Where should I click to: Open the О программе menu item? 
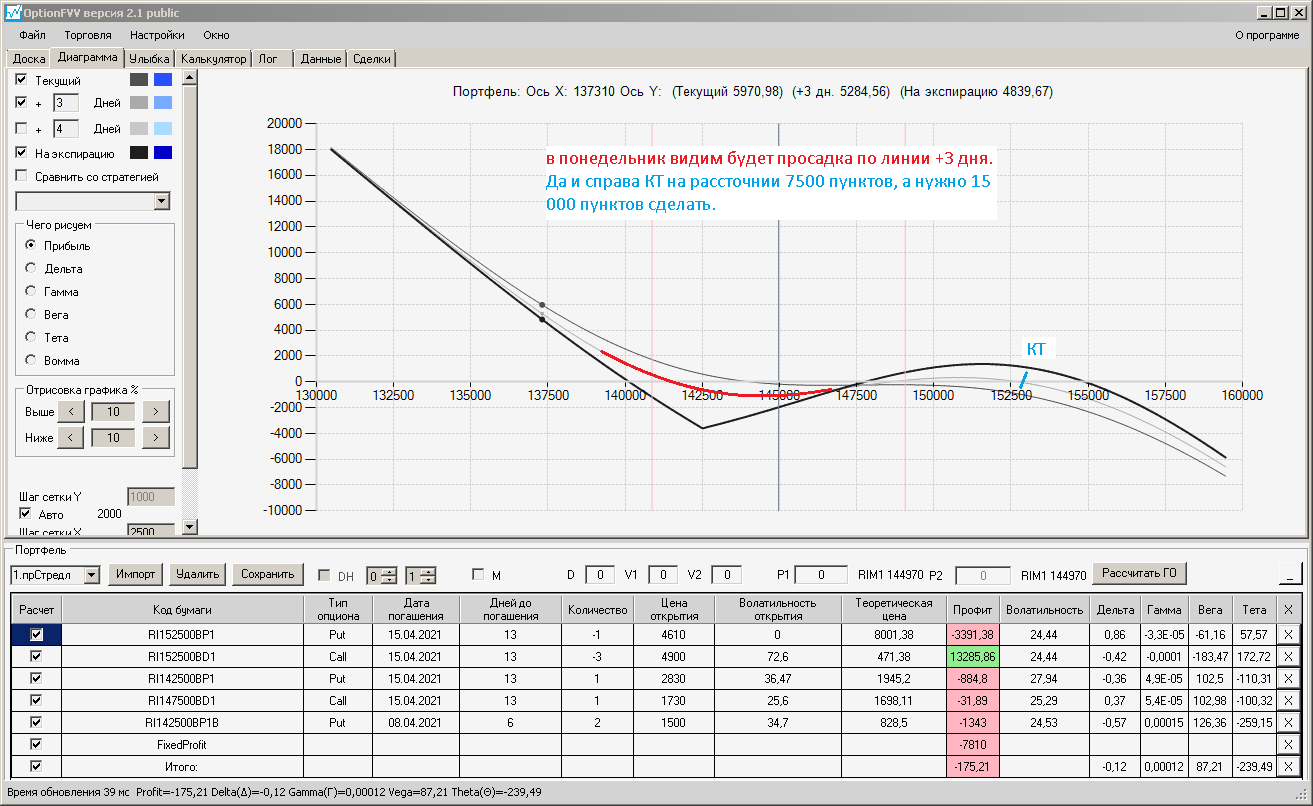point(1268,35)
